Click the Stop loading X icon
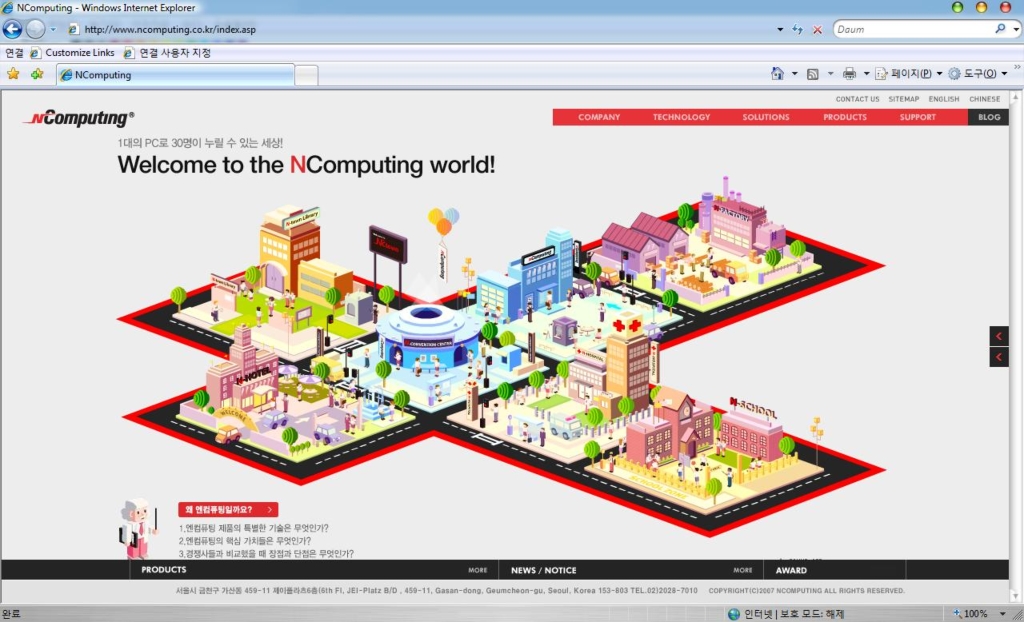 817,29
